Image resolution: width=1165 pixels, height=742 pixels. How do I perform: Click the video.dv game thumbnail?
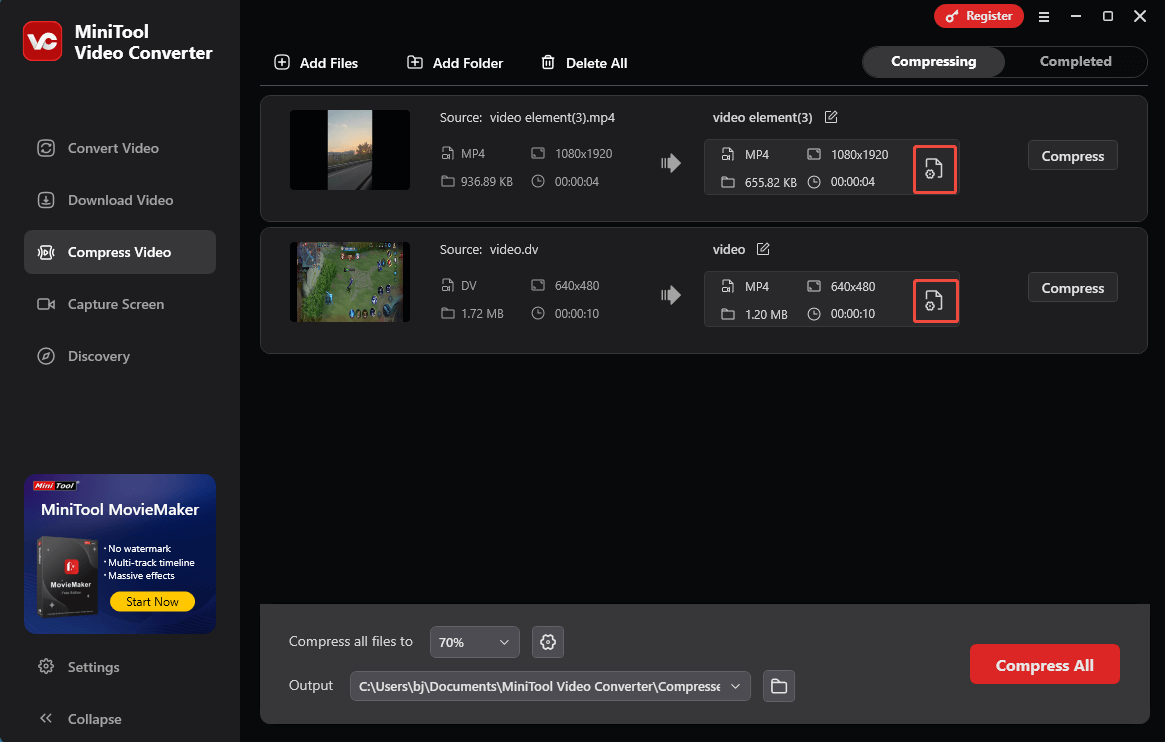pyautogui.click(x=350, y=282)
